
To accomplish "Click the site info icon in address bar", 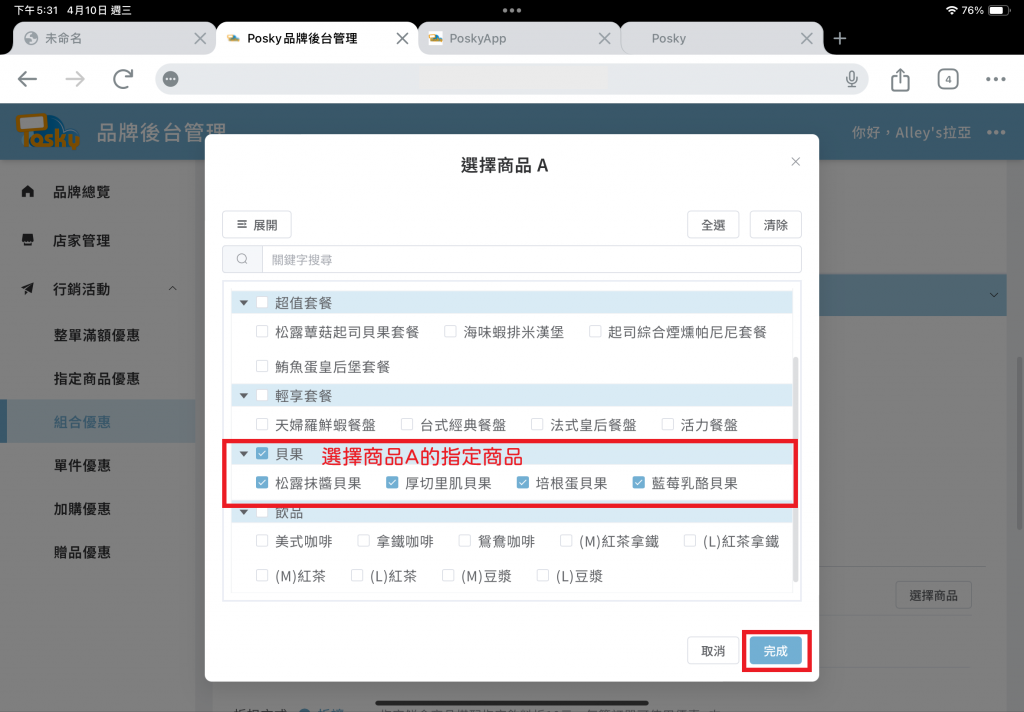I will click(x=170, y=79).
